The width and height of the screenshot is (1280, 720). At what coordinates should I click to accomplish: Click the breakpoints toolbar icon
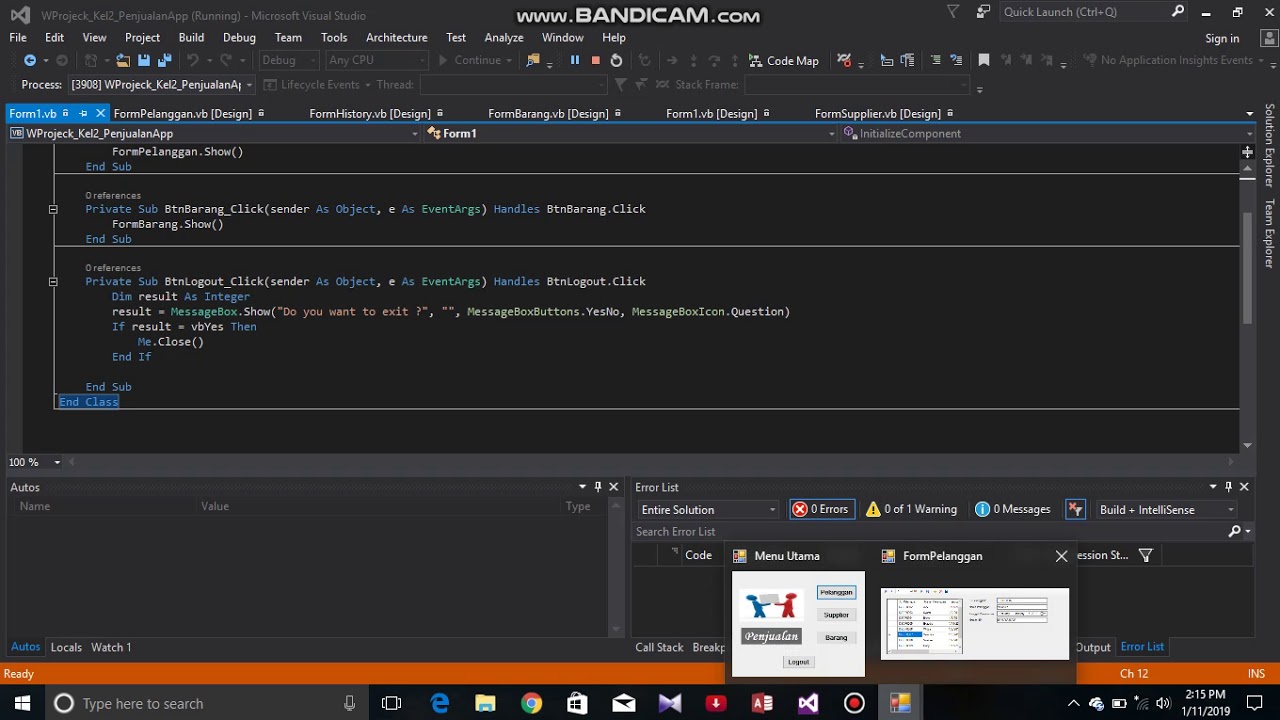pyautogui.click(x=845, y=60)
